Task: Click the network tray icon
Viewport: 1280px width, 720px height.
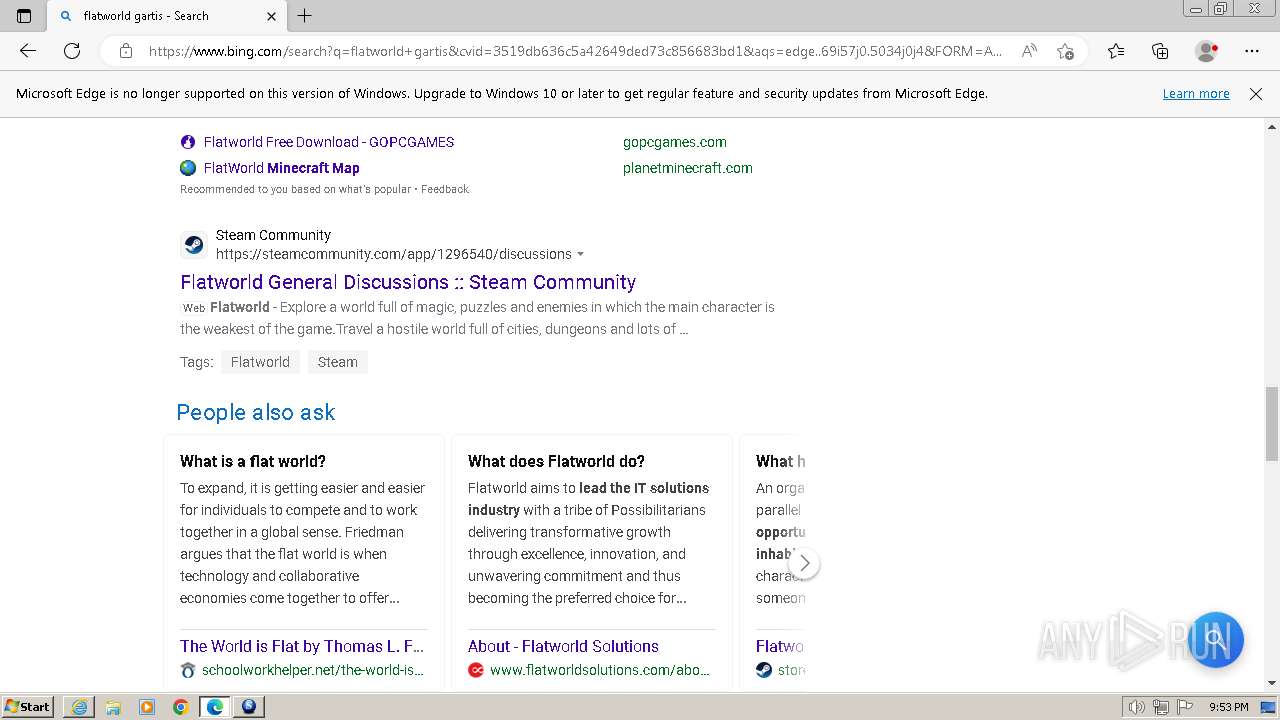Action: (1161, 707)
